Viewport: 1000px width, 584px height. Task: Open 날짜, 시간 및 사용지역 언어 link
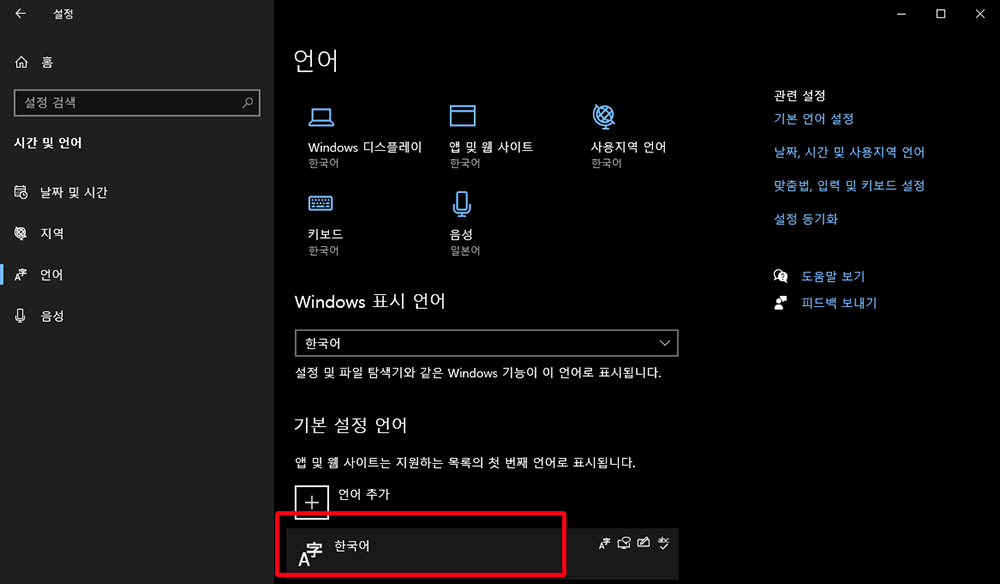849,152
